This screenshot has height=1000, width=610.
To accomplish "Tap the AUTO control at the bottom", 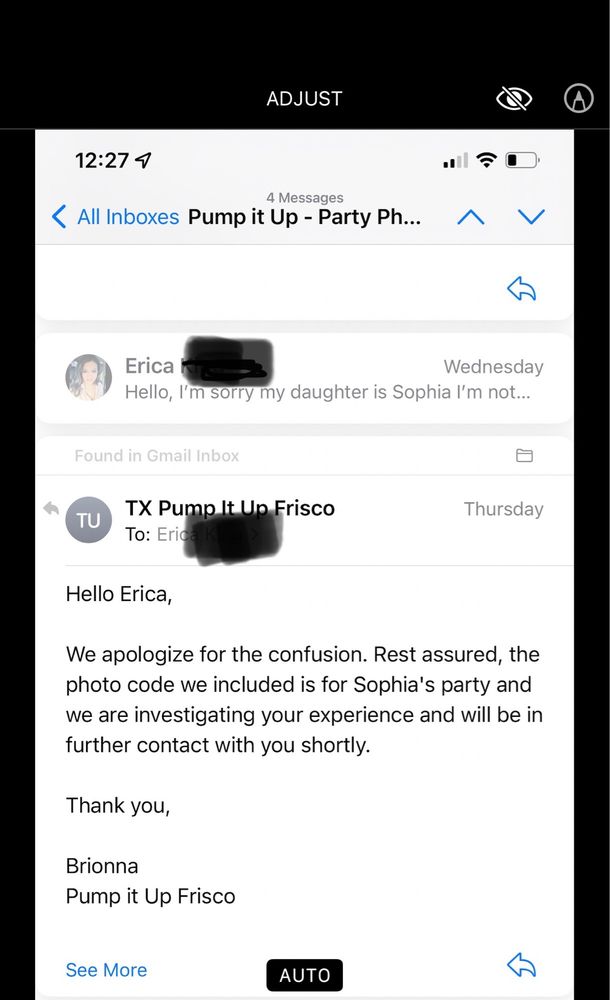I will point(304,975).
